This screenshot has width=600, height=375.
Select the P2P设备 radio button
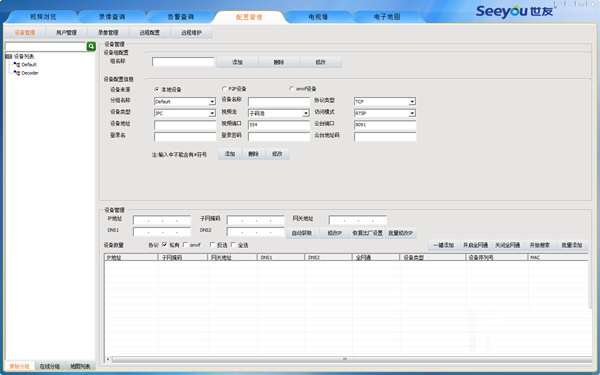(225, 89)
